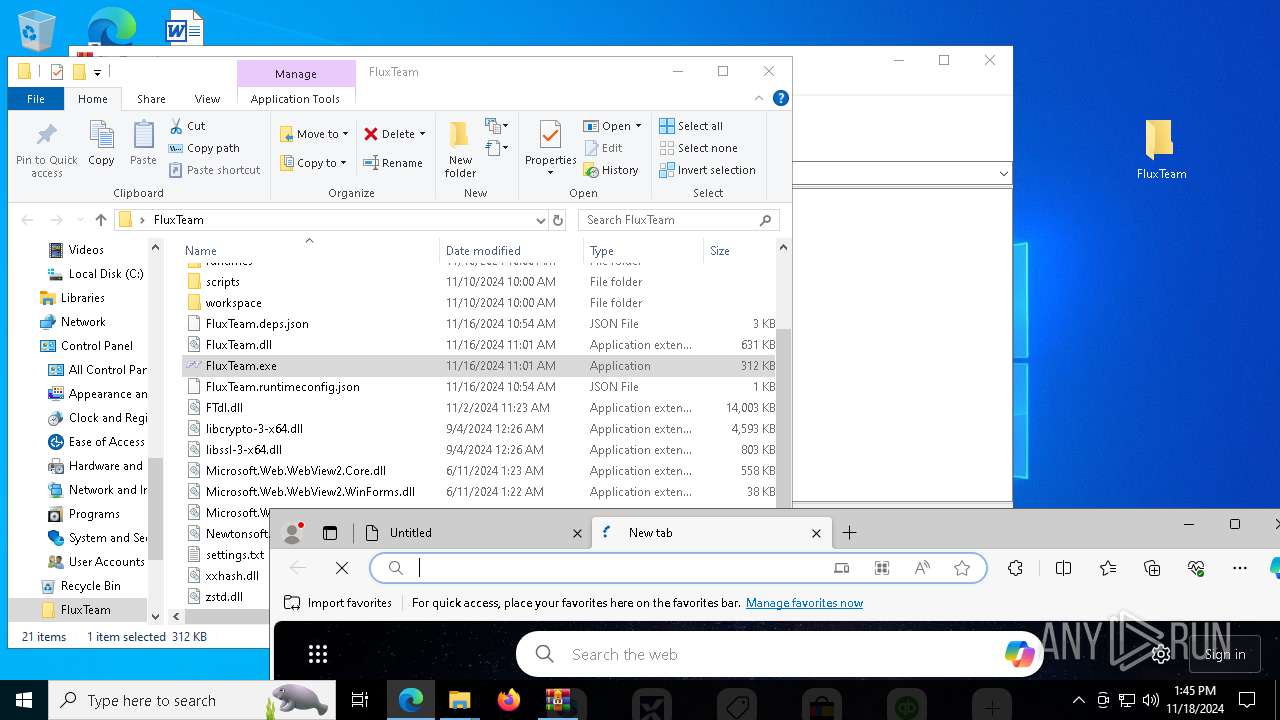Open the ribbon Open dropdown
Image resolution: width=1280 pixels, height=720 pixels.
coord(612,126)
